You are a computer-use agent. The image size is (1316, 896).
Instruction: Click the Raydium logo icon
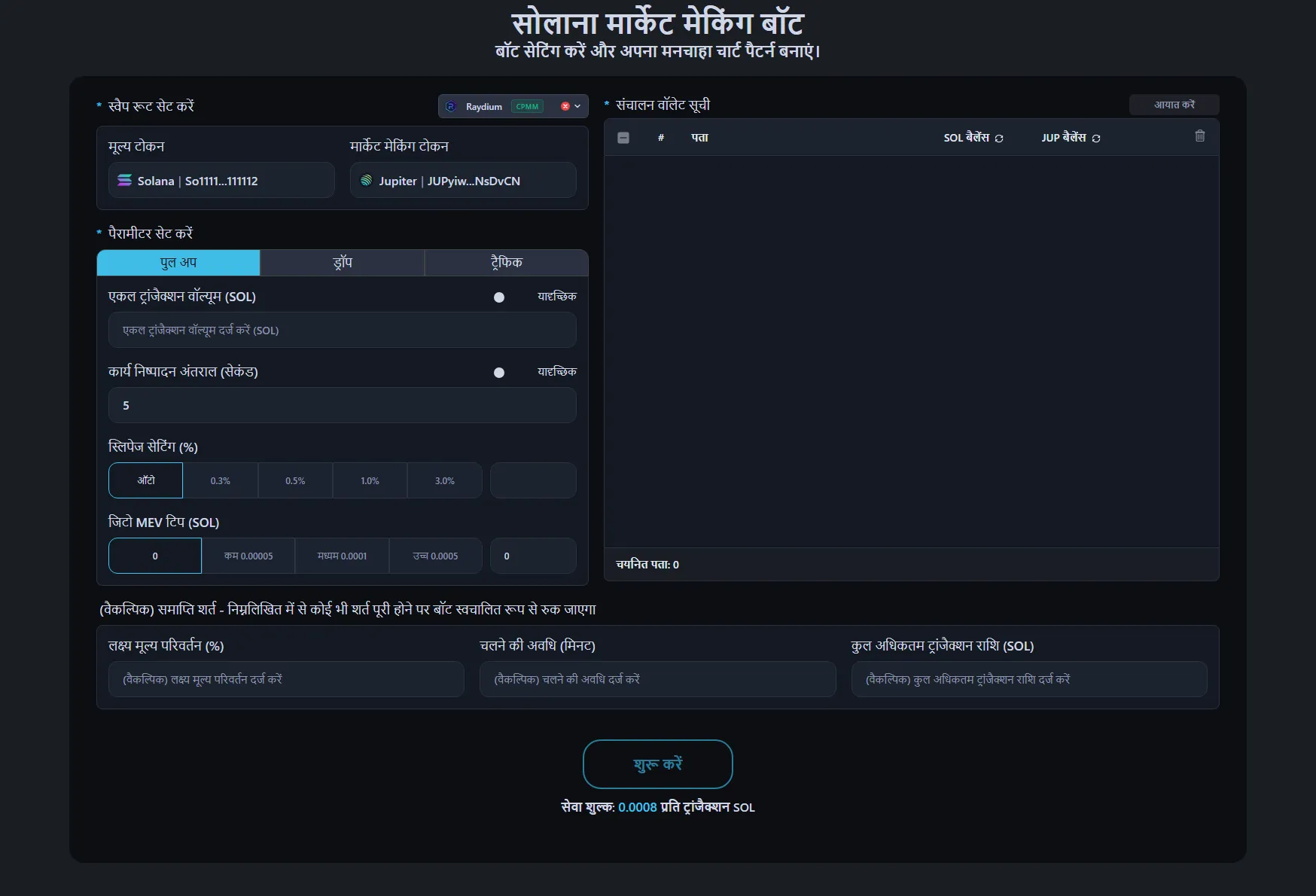coord(452,106)
